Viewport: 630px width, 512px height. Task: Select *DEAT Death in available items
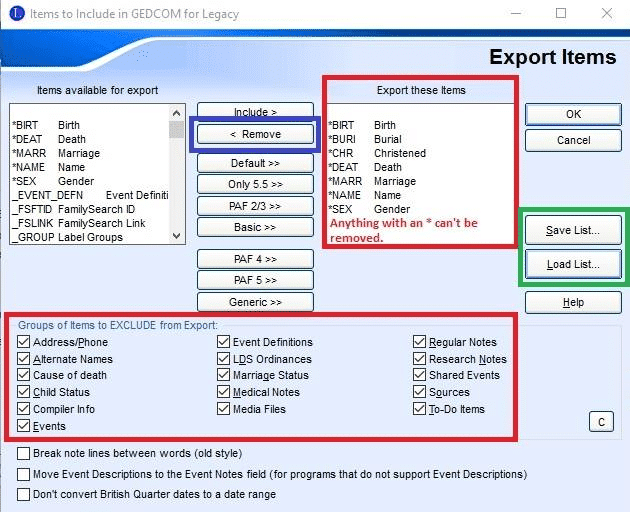[x=89, y=139]
